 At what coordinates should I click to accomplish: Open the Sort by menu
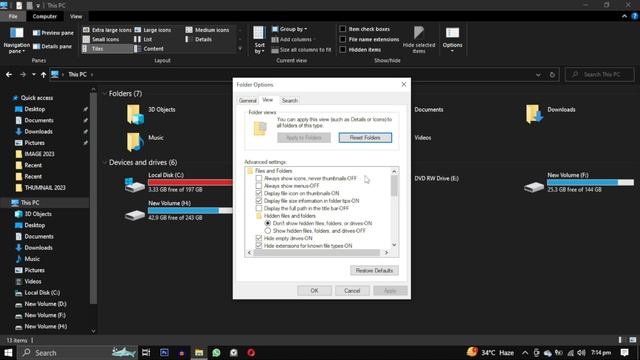259,40
